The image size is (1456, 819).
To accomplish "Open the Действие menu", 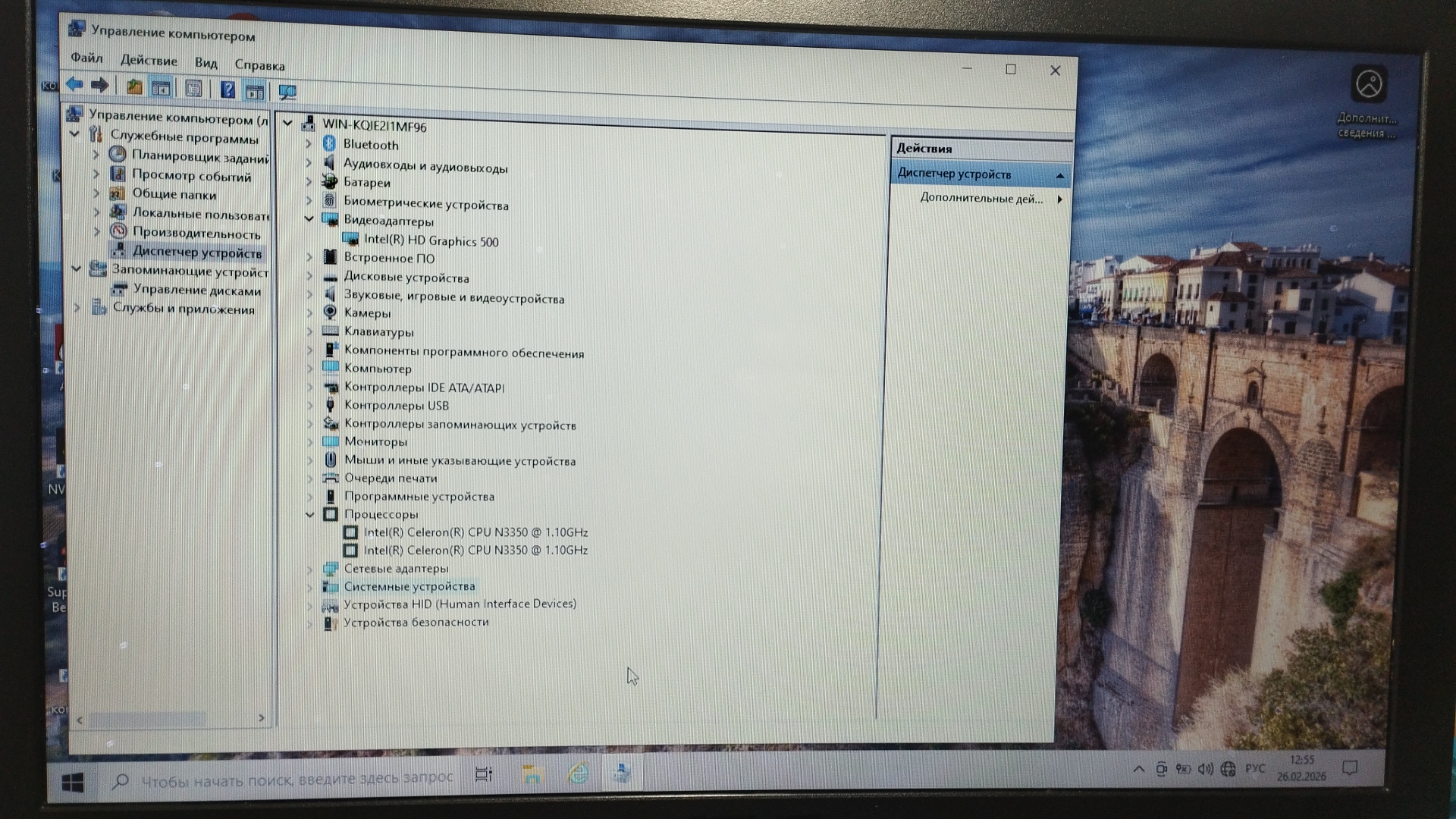I will pos(149,61).
